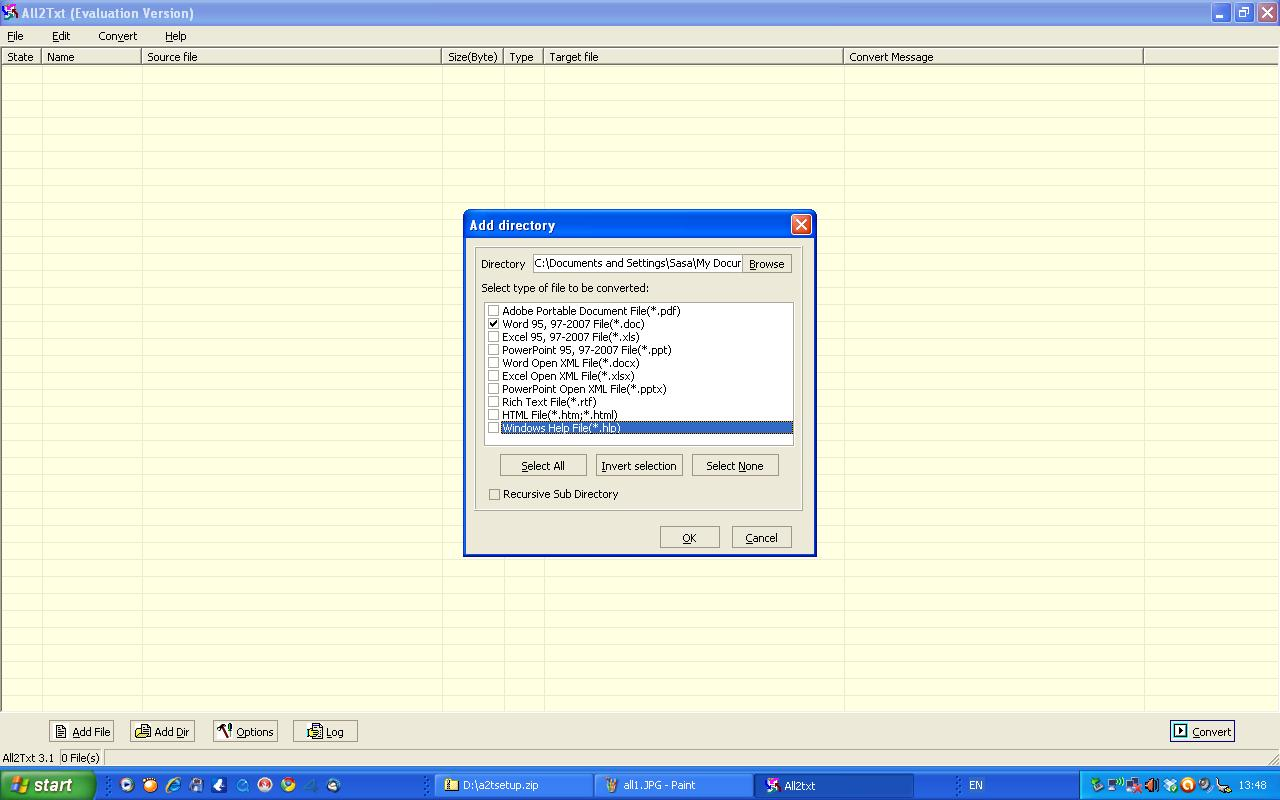Start conversion with the Convert button
Image resolution: width=1280 pixels, height=800 pixels.
pyautogui.click(x=1202, y=731)
